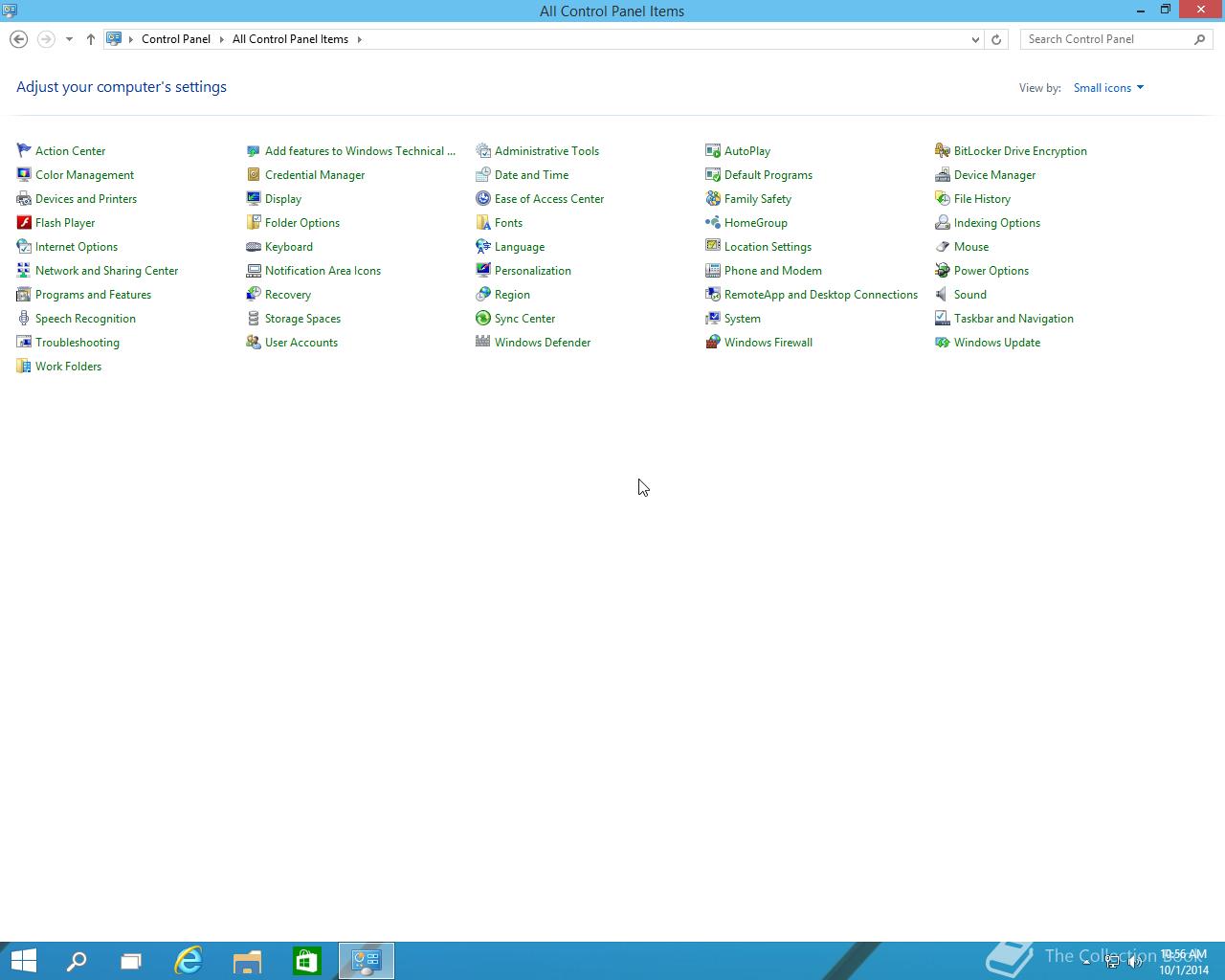Open the Language settings link
Screen dimensions: 1225x980
coord(520,247)
